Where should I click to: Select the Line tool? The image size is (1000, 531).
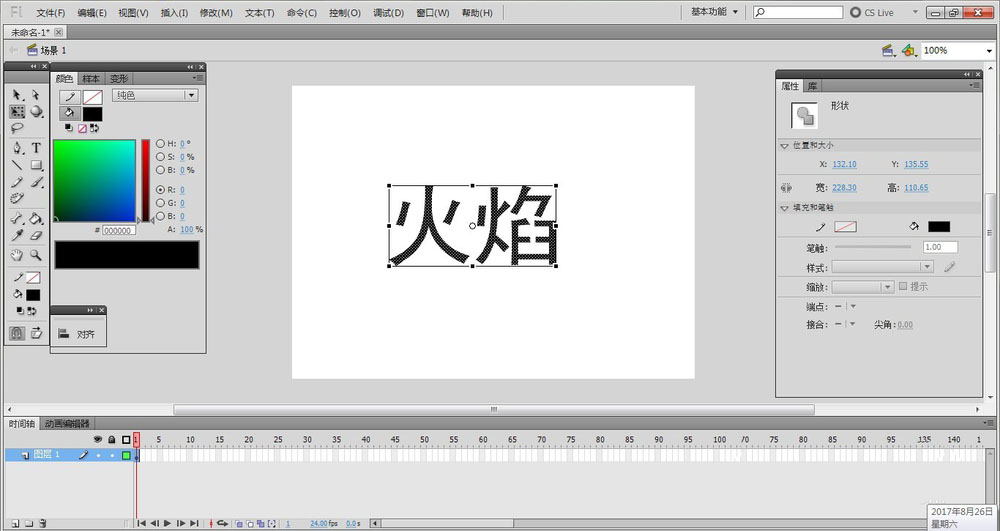(x=17, y=165)
